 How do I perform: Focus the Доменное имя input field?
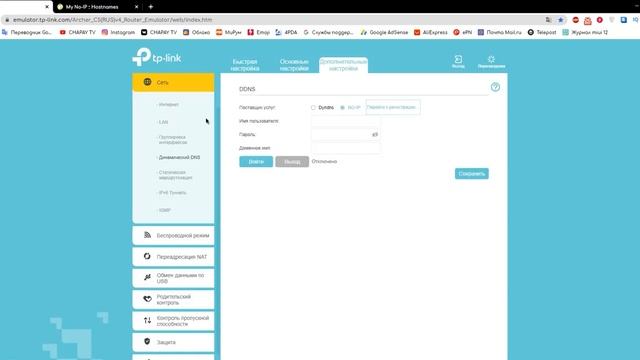point(346,148)
